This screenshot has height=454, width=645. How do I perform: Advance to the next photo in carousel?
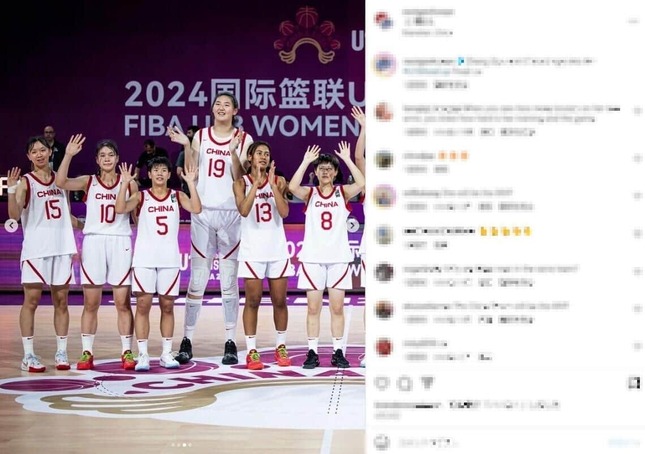(353, 225)
